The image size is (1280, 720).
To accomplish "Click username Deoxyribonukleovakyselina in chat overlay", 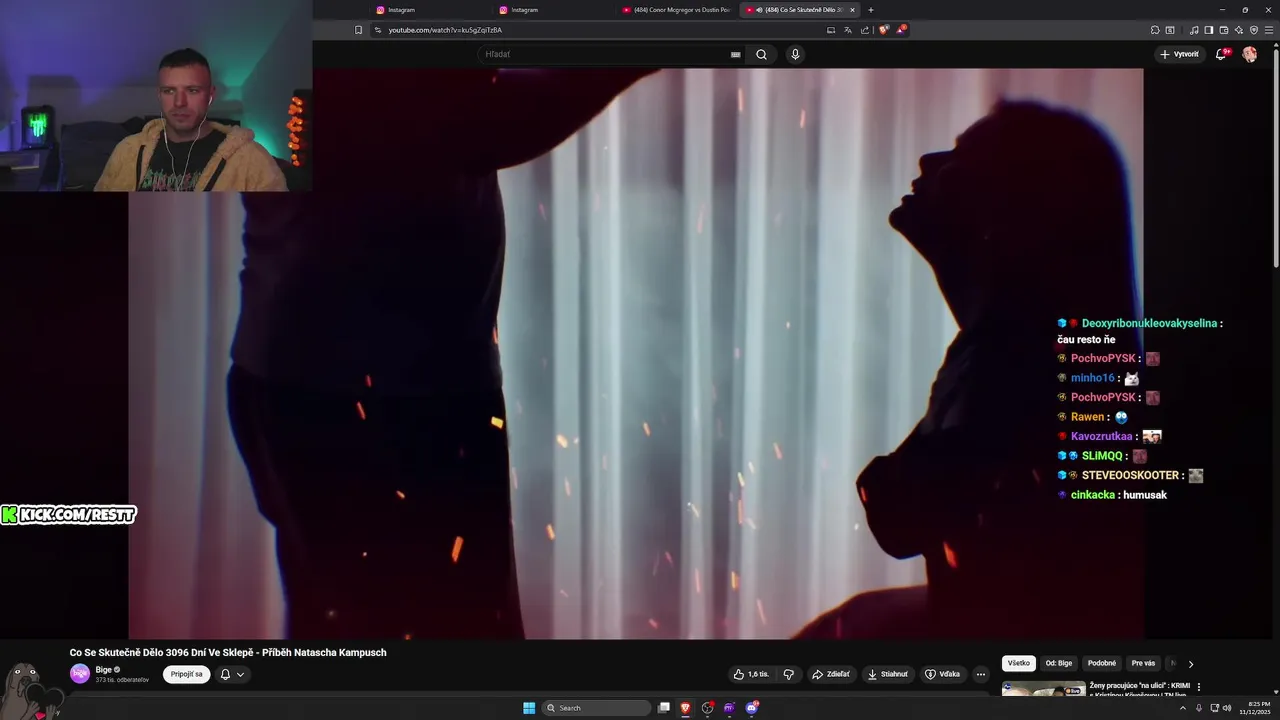I will click(x=1149, y=323).
